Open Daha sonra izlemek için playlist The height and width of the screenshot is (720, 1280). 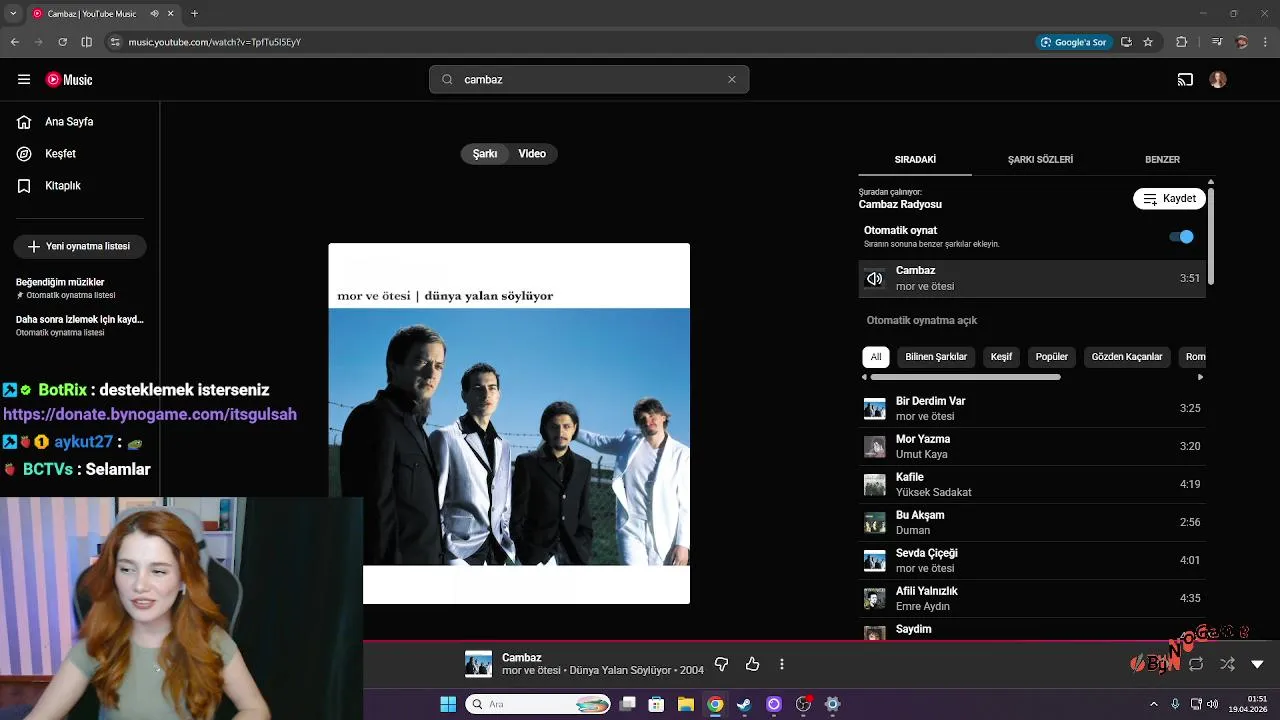[x=80, y=326]
